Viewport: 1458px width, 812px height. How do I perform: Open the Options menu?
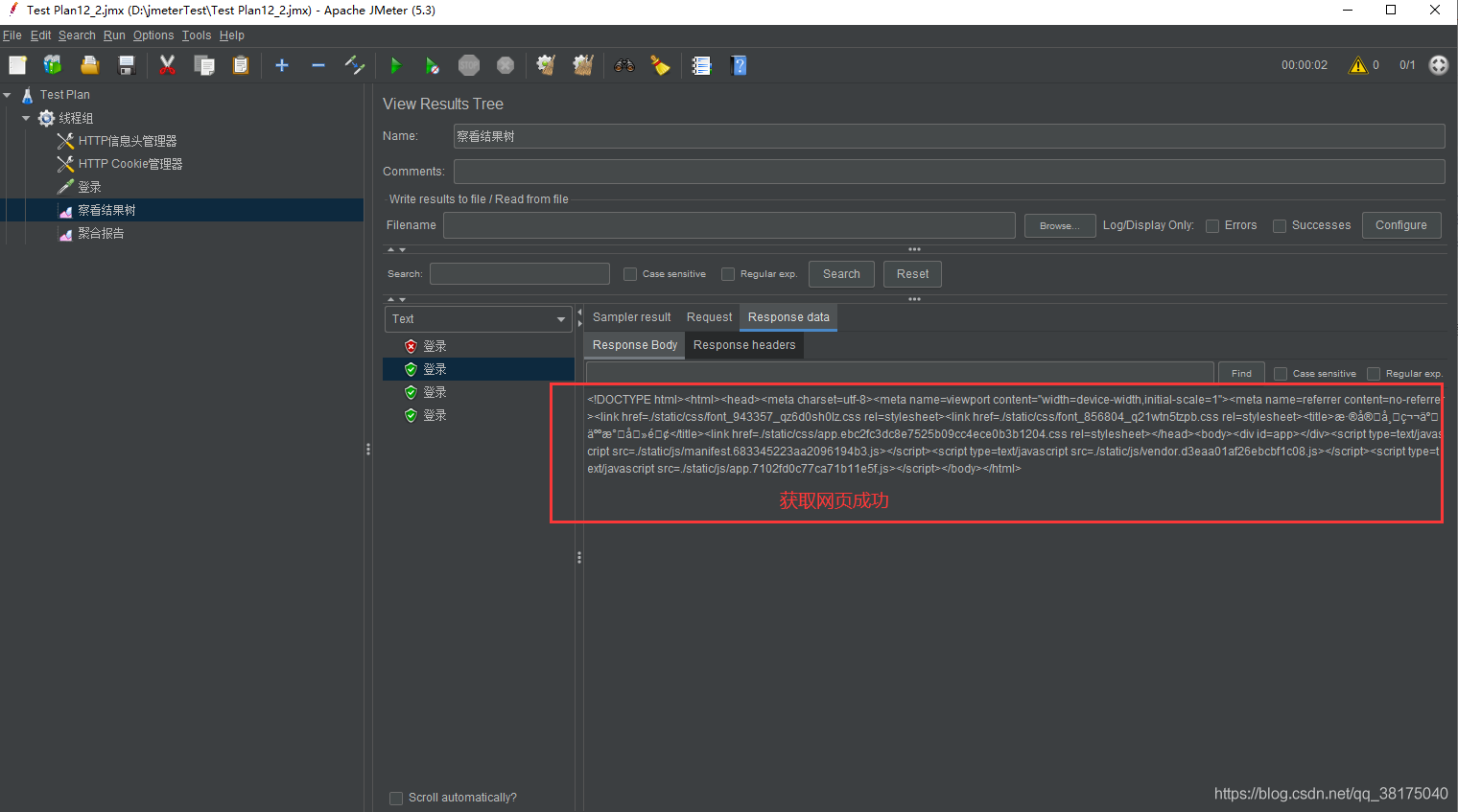tap(153, 35)
